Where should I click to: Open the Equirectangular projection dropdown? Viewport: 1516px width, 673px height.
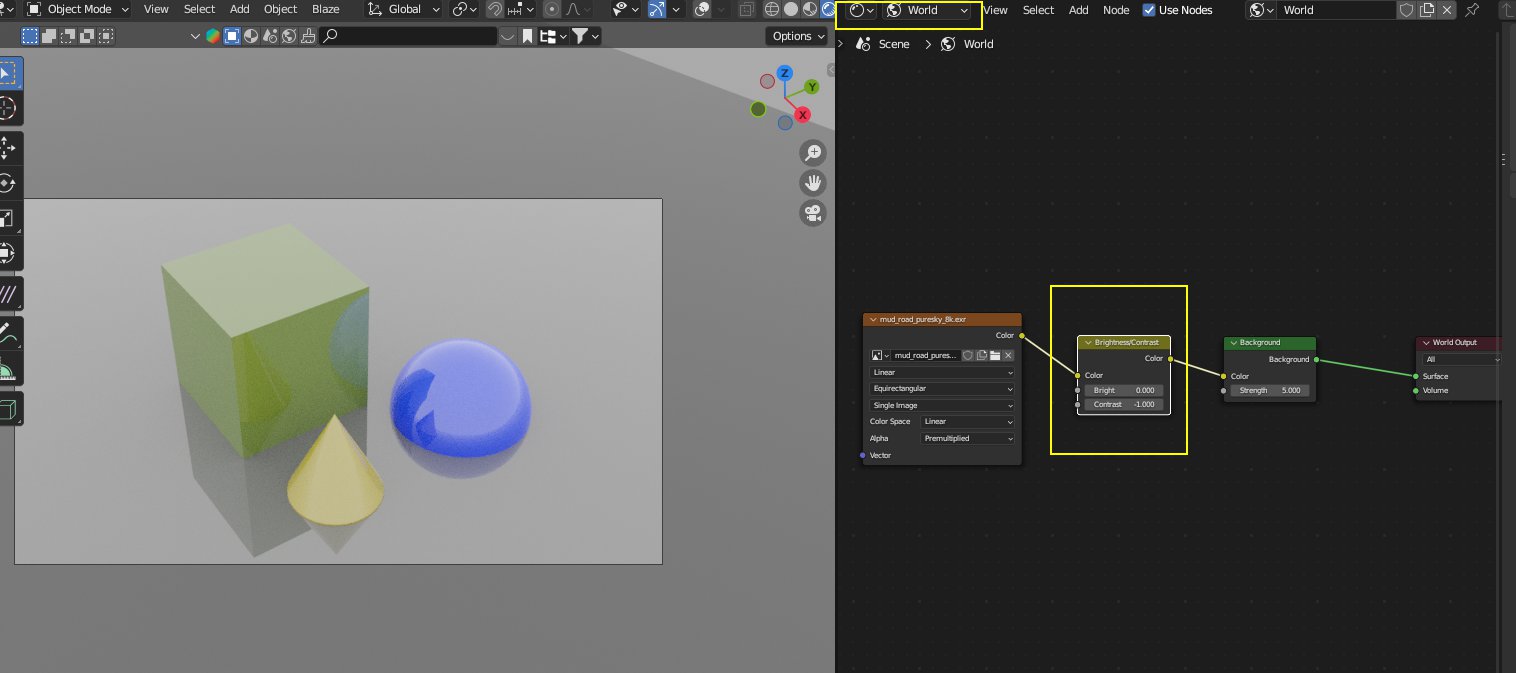pyautogui.click(x=942, y=389)
